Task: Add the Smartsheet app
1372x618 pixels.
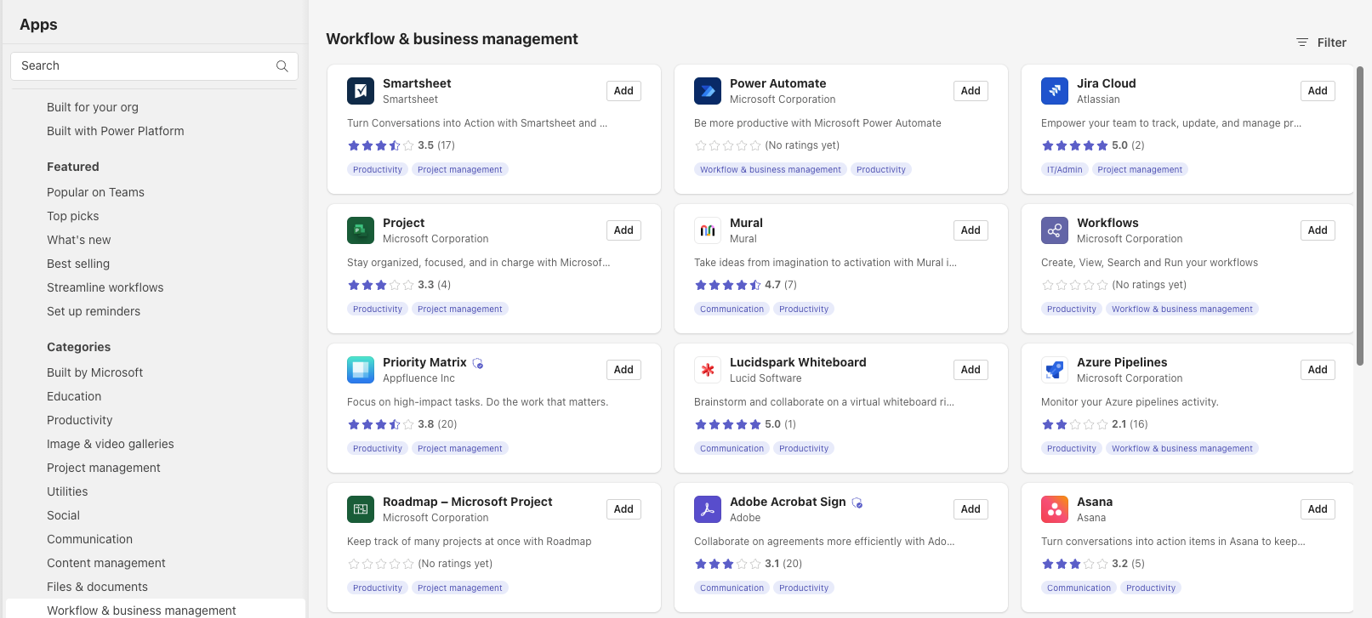Action: click(623, 90)
